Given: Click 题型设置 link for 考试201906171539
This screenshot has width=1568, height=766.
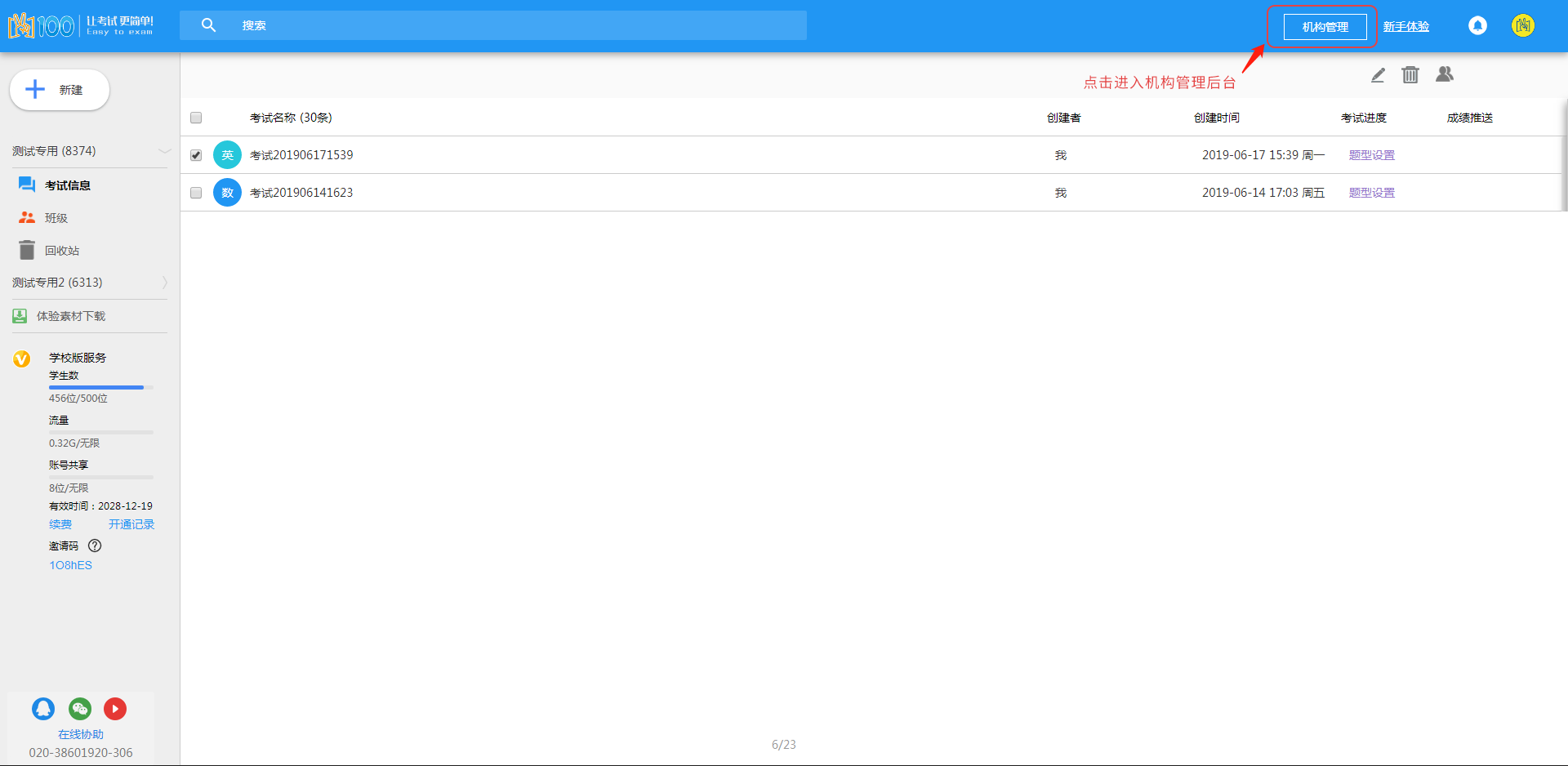Looking at the screenshot, I should tap(1371, 155).
